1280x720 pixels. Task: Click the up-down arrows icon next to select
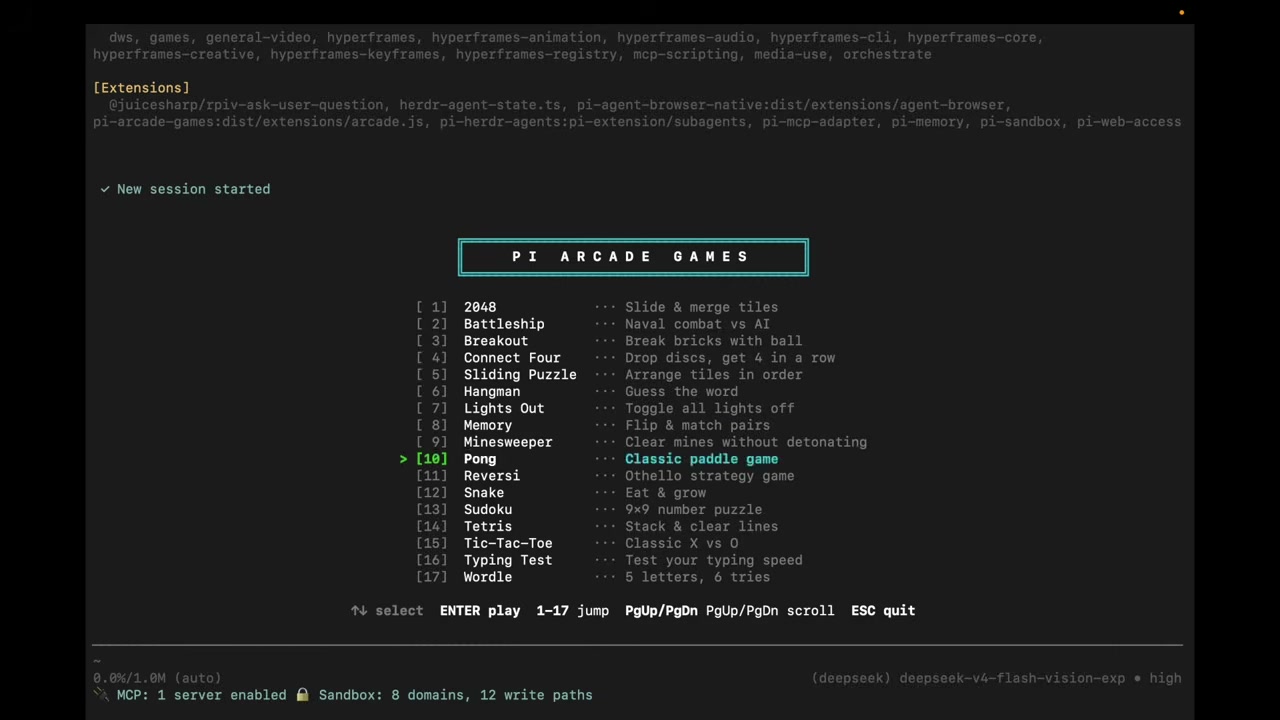[359, 611]
